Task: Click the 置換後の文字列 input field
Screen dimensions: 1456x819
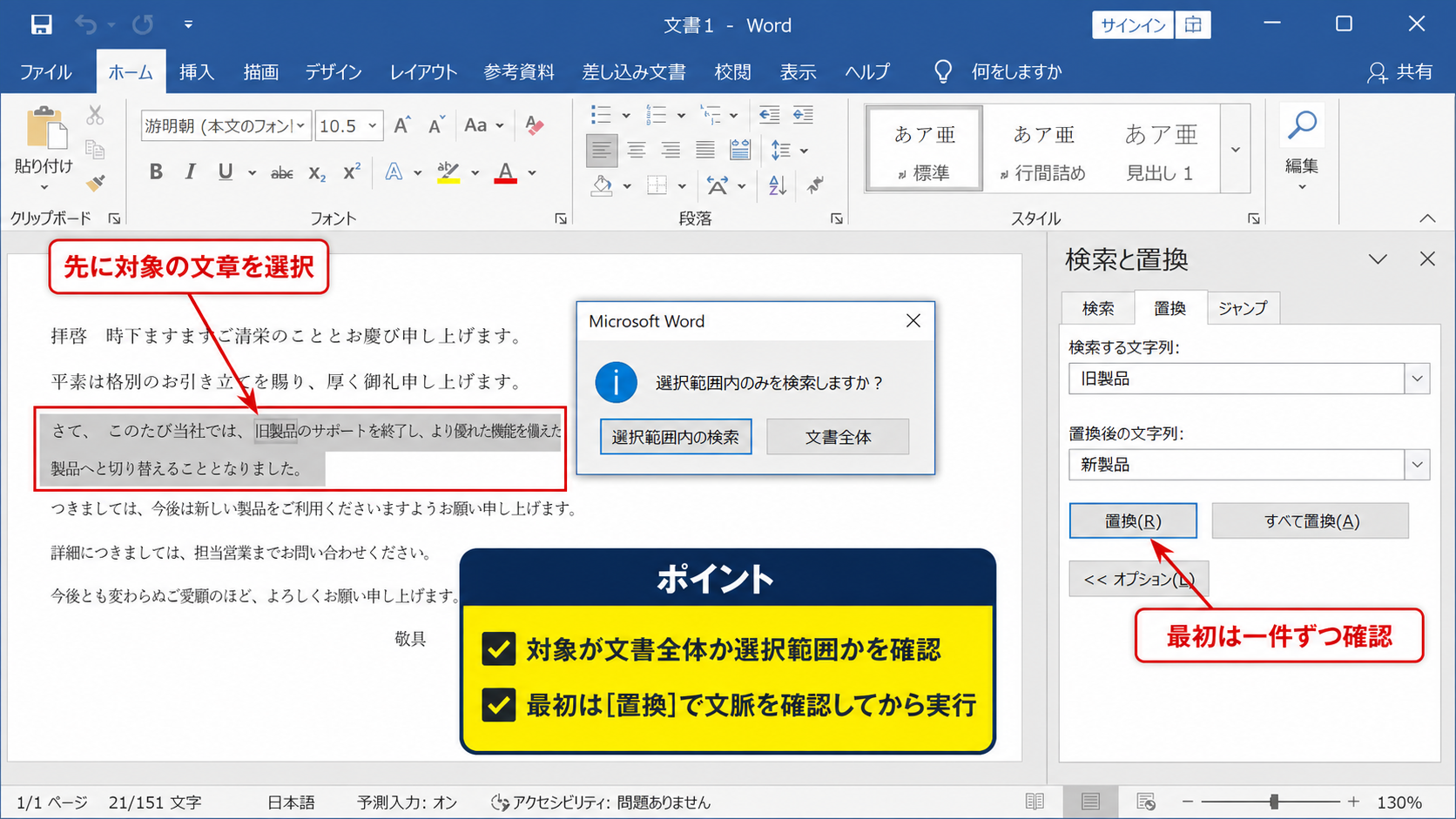Action: tap(1237, 465)
